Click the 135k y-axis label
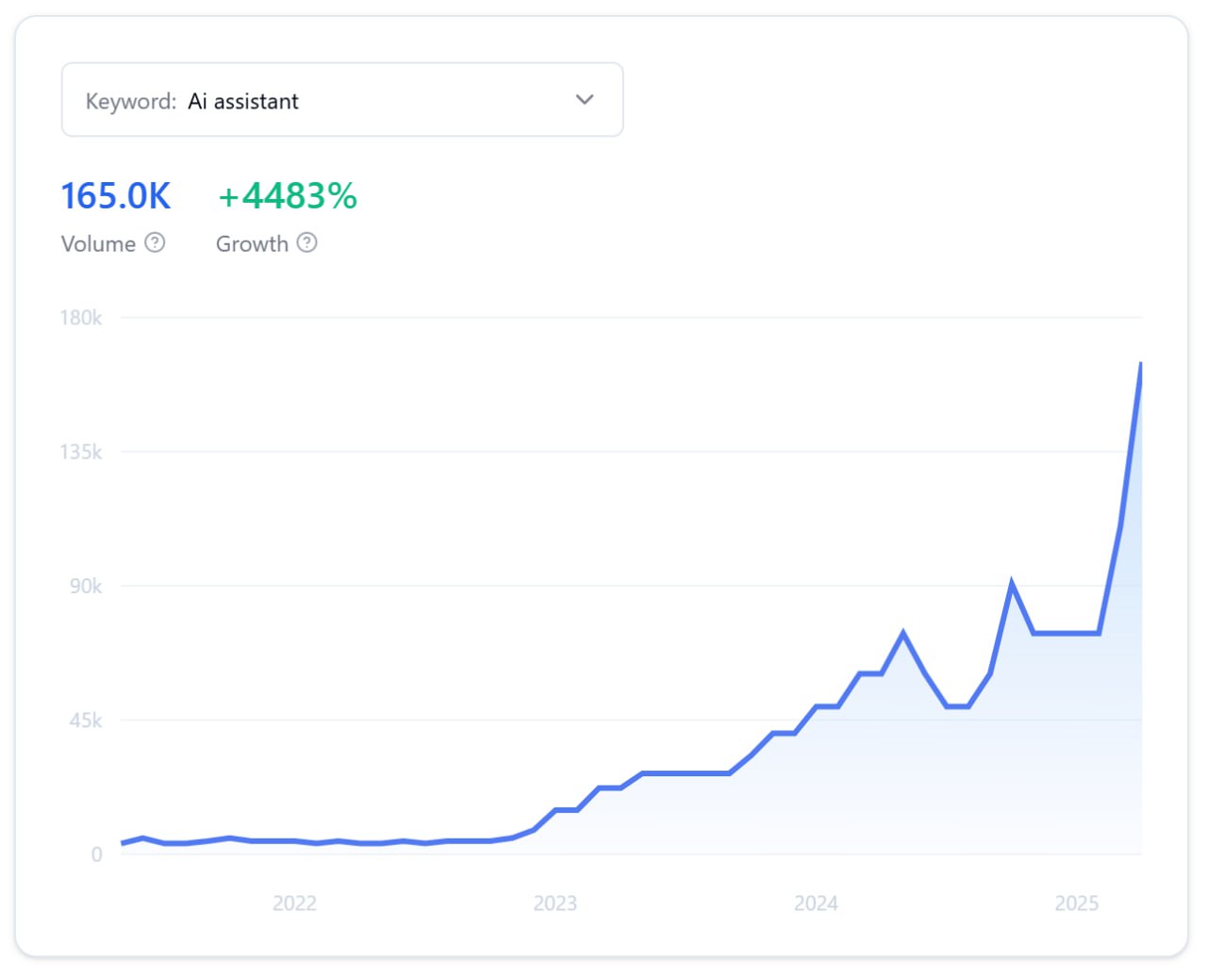 81,452
